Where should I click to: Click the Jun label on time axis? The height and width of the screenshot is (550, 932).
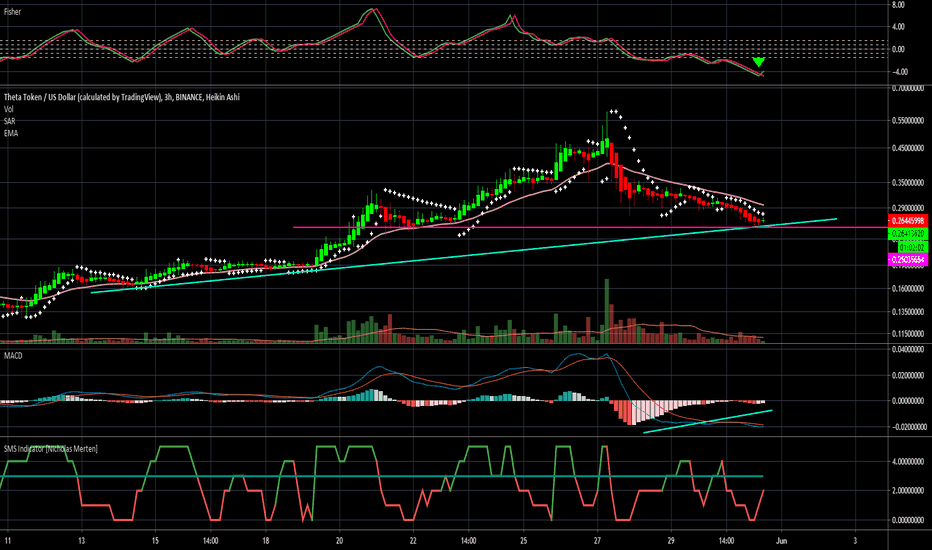click(x=782, y=540)
